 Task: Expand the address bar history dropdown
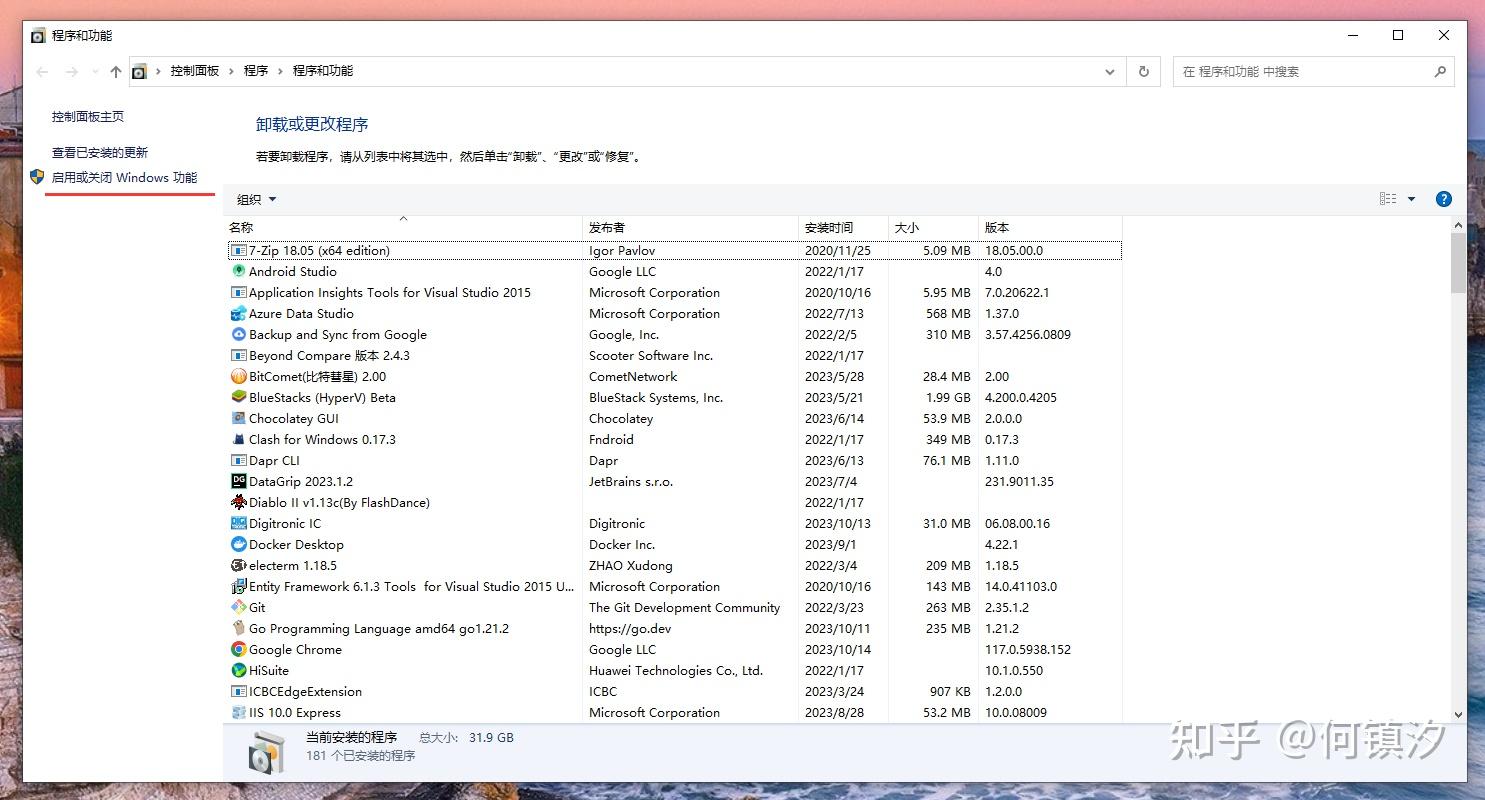pos(1110,71)
